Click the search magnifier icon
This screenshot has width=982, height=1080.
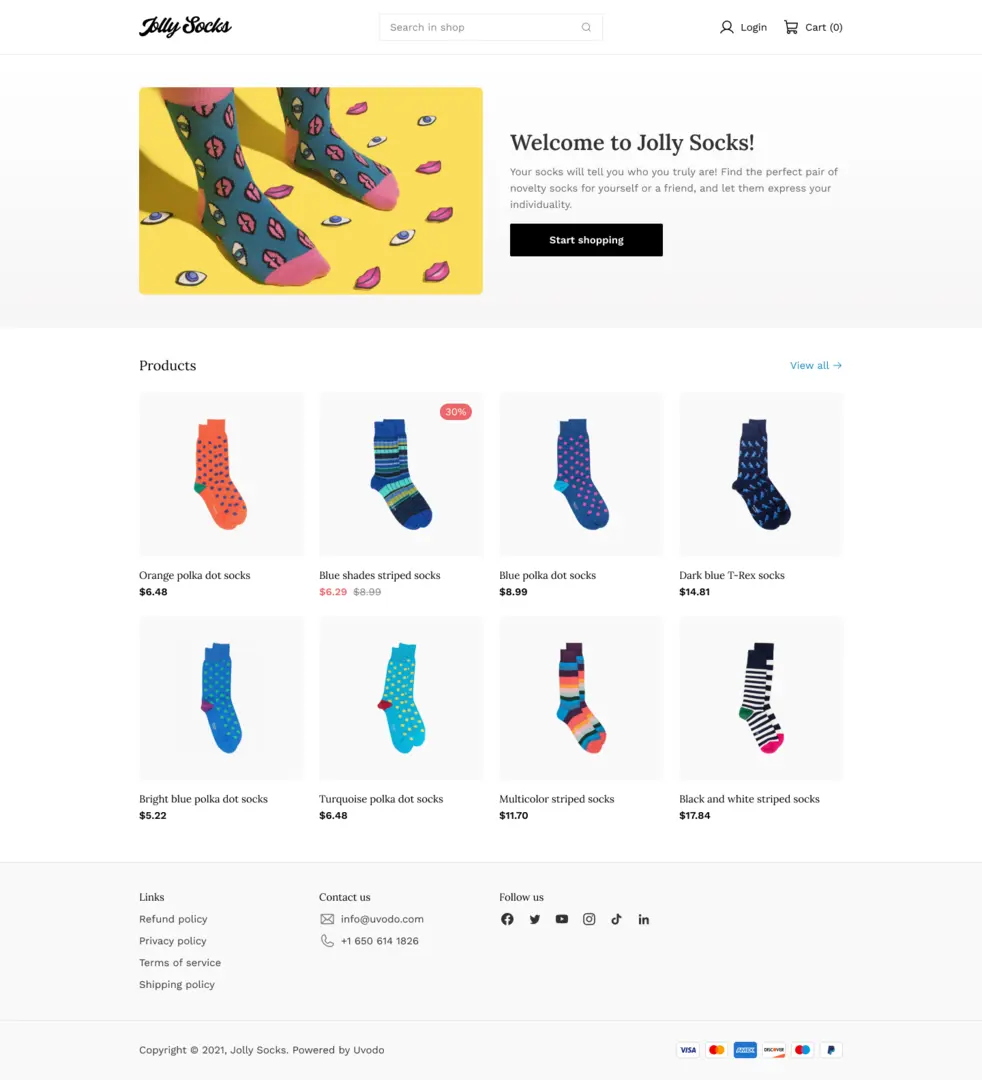[586, 28]
